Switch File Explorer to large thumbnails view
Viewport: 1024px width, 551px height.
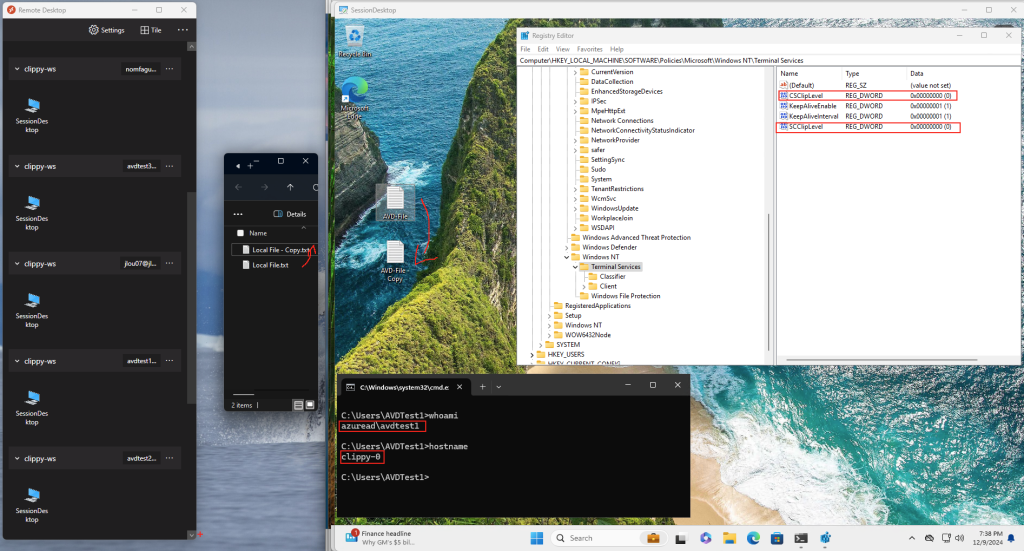coord(310,405)
